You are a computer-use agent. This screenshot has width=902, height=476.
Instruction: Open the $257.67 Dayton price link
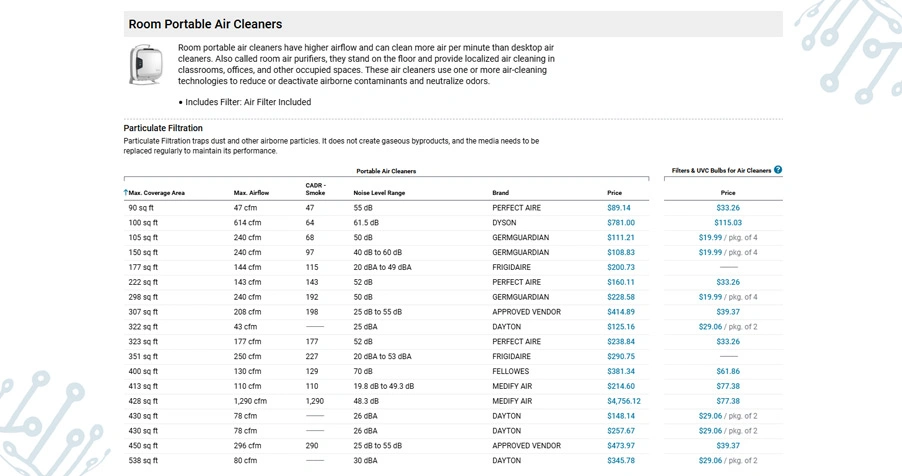(621, 431)
